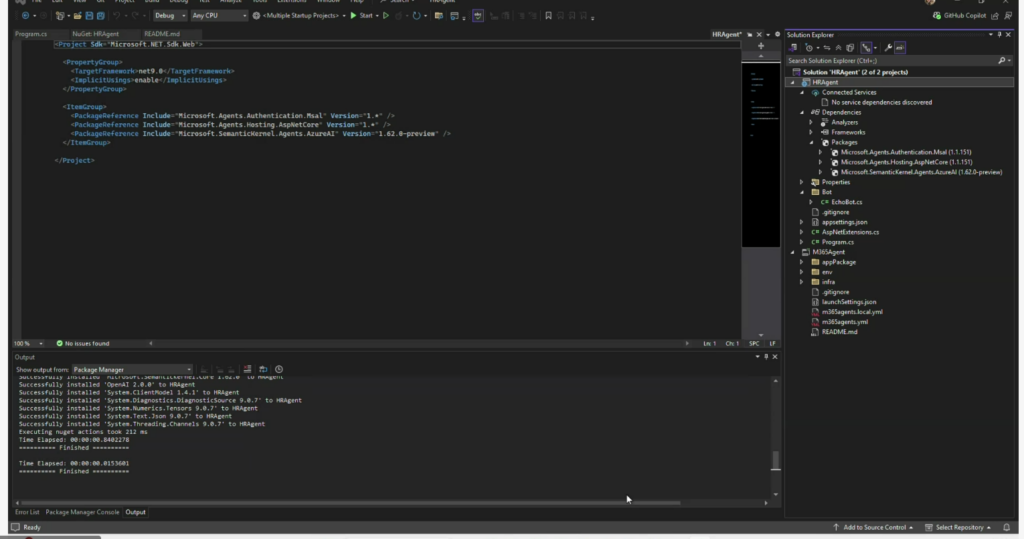This screenshot has height=539, width=1024.
Task: Click the No issues found indicator
Action: pos(83,344)
